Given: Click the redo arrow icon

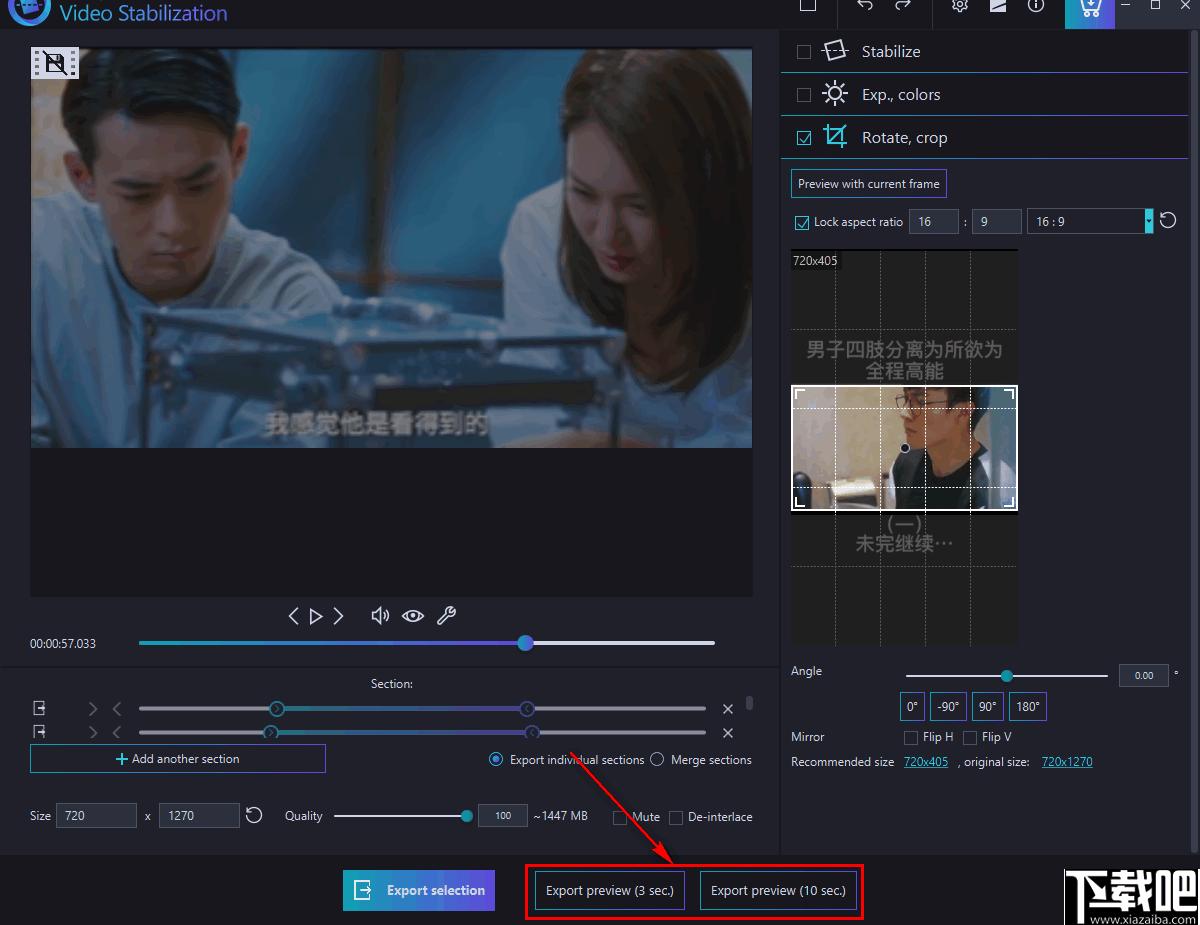Looking at the screenshot, I should click(x=903, y=6).
